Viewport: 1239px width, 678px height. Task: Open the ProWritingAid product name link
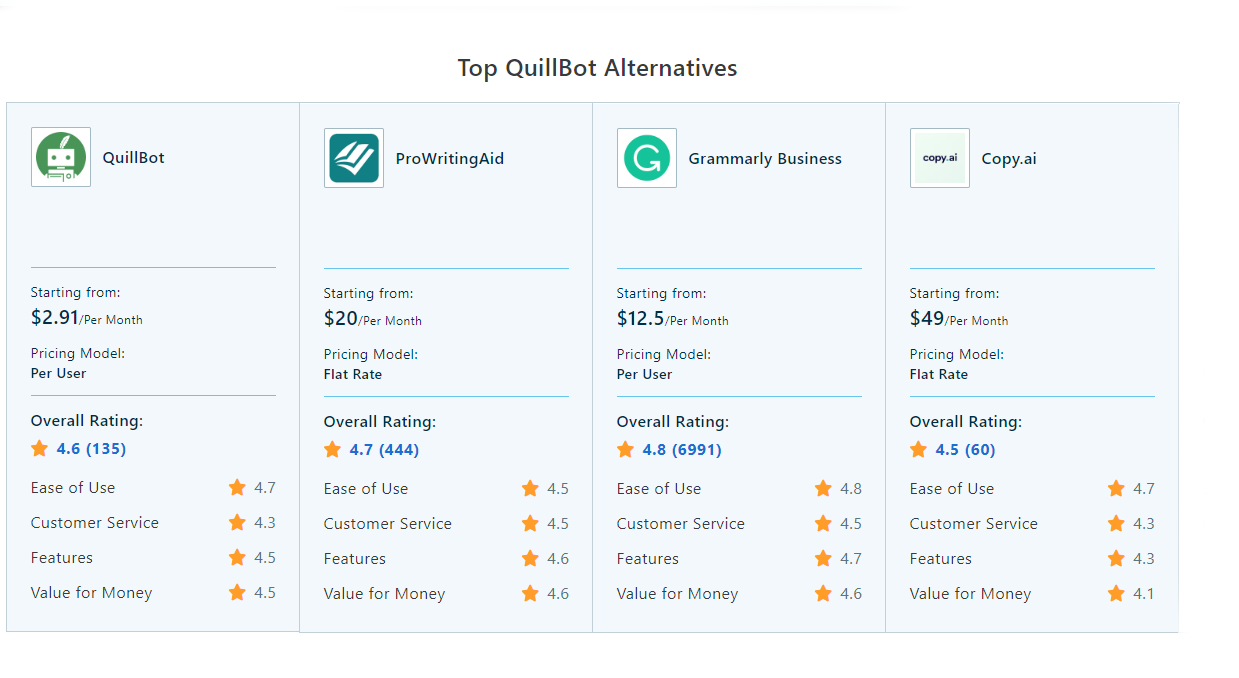450,159
